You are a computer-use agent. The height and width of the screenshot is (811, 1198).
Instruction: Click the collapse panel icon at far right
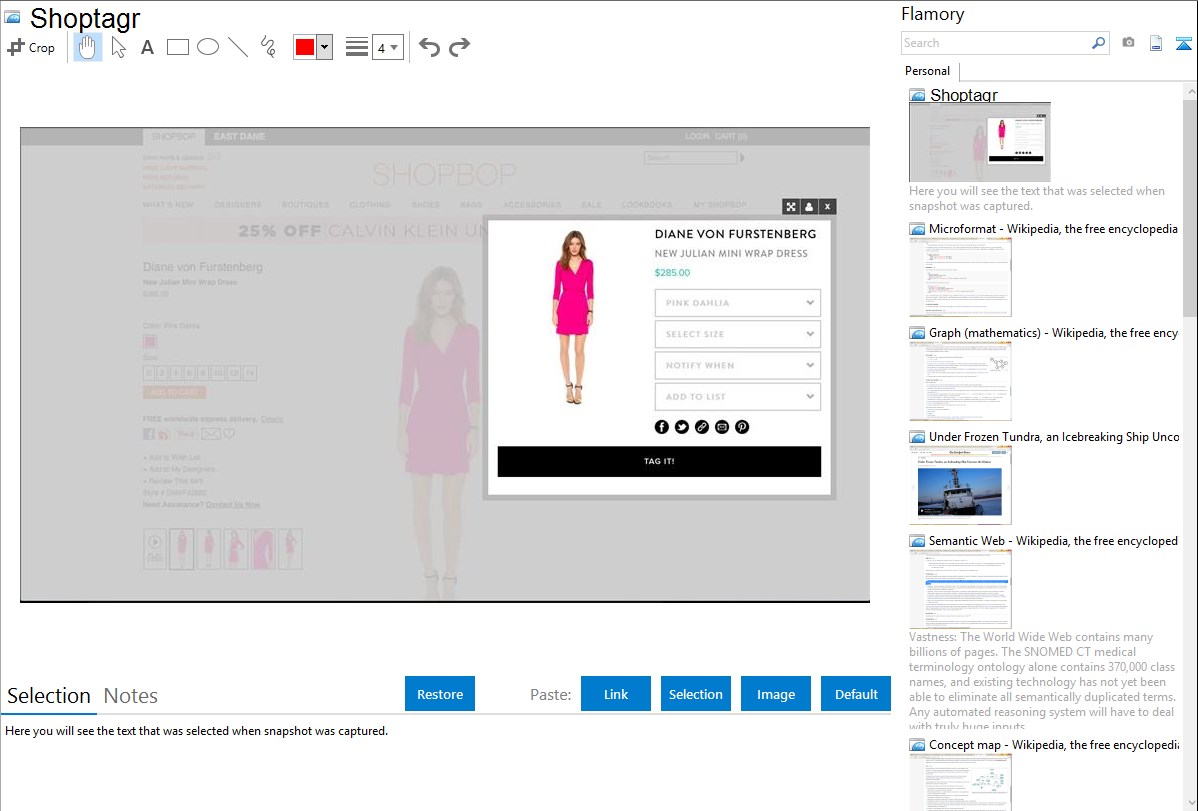(x=1183, y=43)
